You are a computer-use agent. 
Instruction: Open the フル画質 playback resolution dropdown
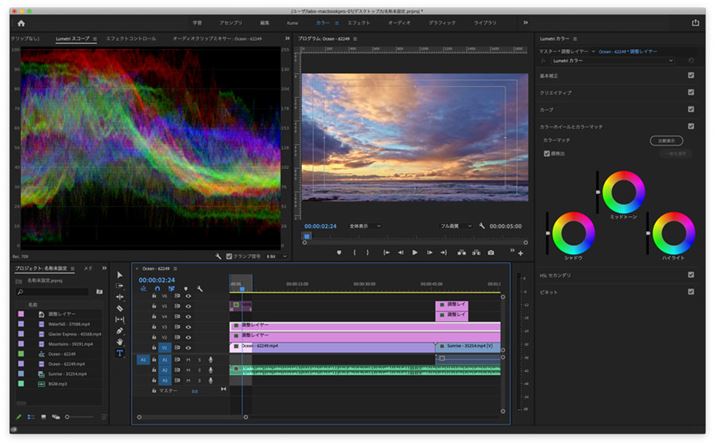[x=458, y=226]
